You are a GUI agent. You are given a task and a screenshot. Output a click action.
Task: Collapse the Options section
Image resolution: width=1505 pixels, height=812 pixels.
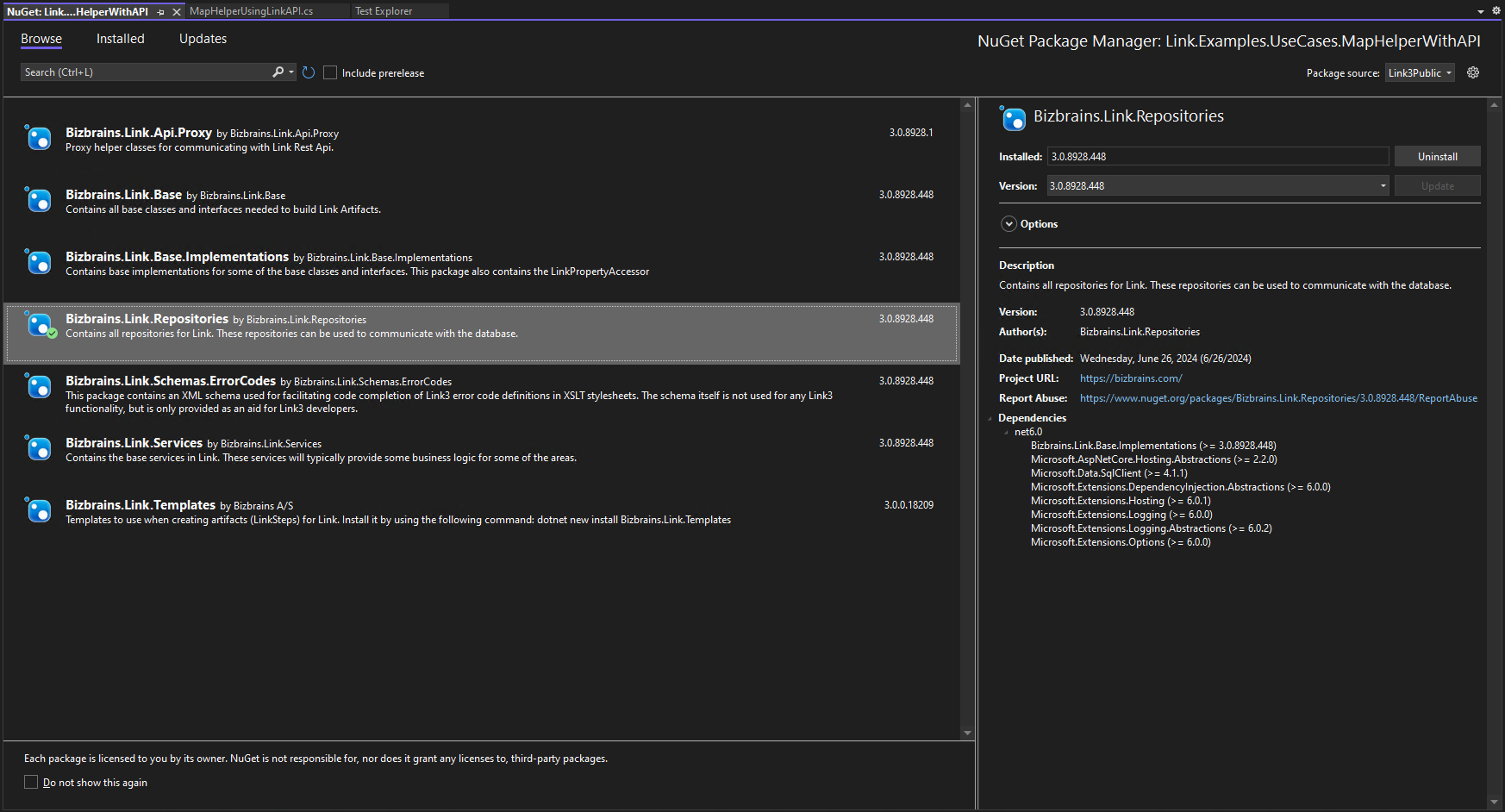[1009, 223]
